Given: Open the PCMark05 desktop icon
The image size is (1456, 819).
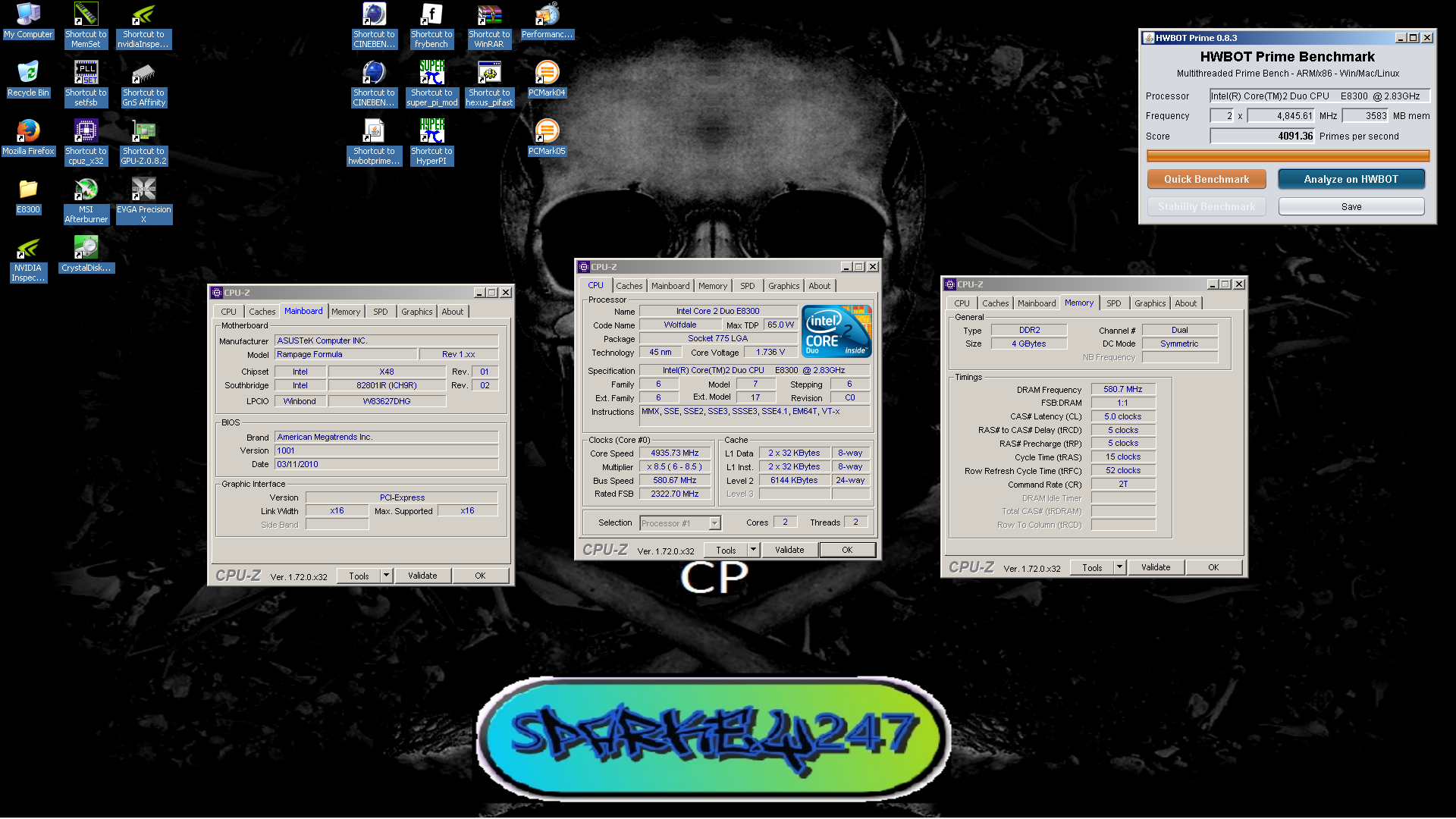Looking at the screenshot, I should point(547,138).
